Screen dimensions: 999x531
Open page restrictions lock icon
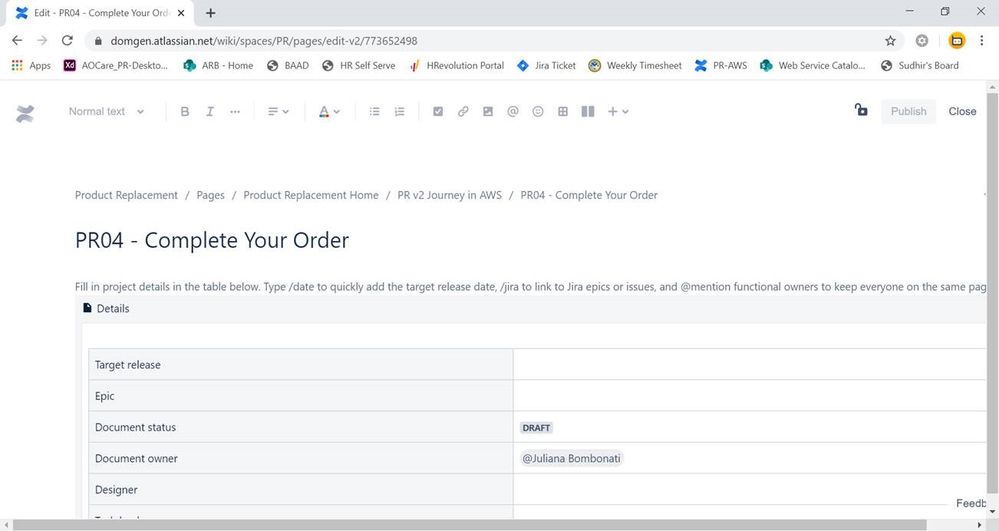[861, 110]
